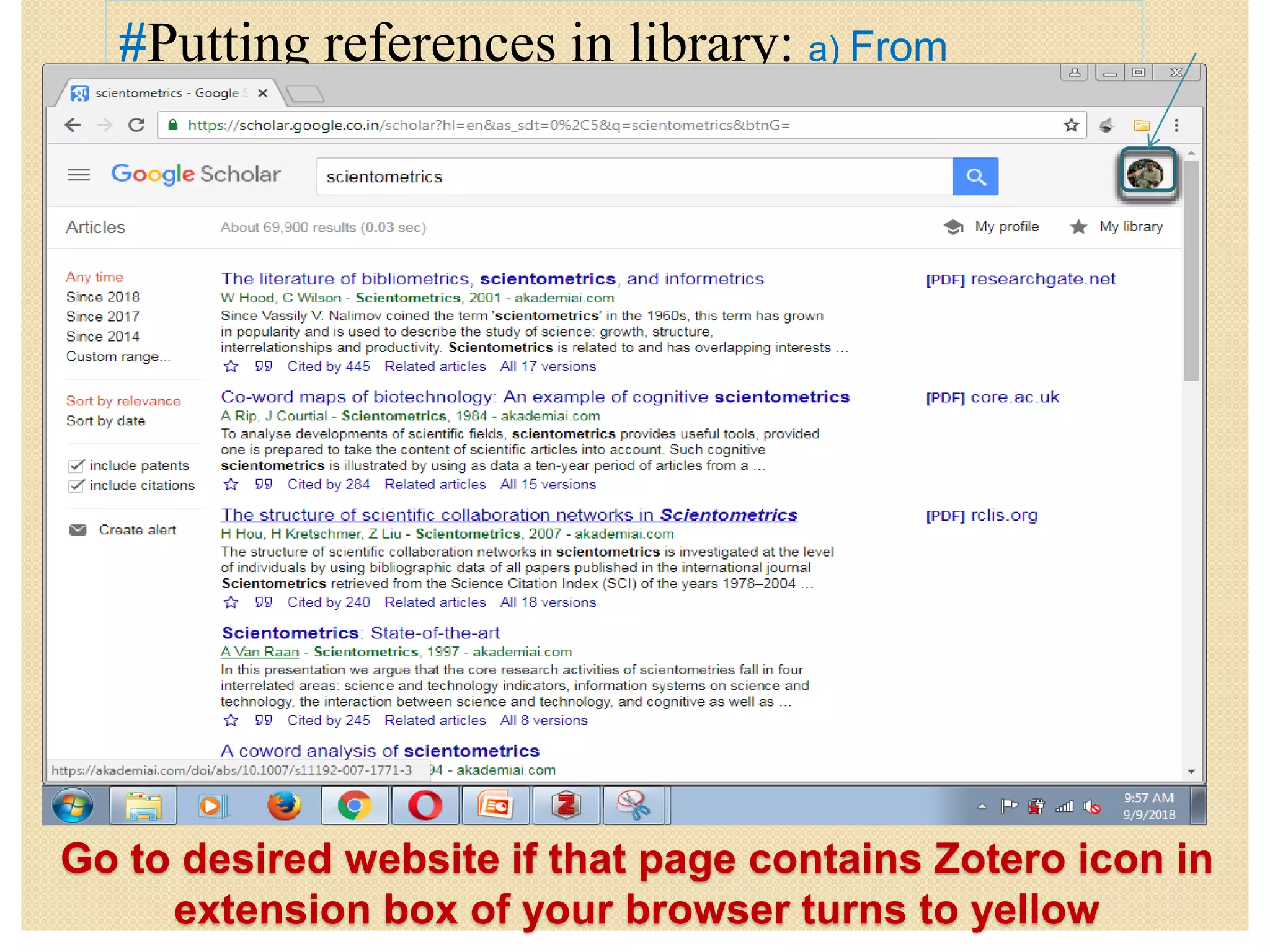The width and height of the screenshot is (1270, 952).
Task: Open author link A Van Raan
Action: coord(260,652)
